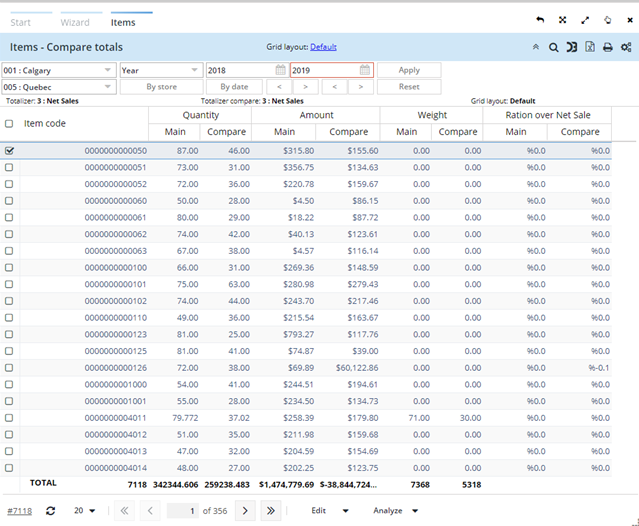Uncheck the row for item 0000000000050
639x526 pixels.
pos(9,150)
